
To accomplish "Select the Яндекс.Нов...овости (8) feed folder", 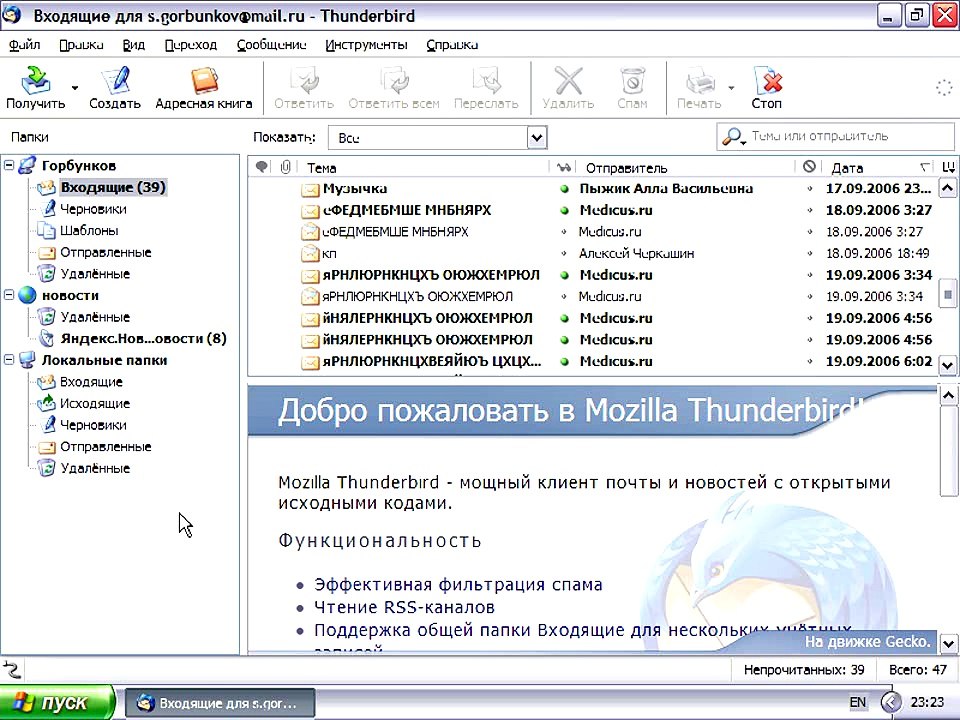I will coord(143,339).
